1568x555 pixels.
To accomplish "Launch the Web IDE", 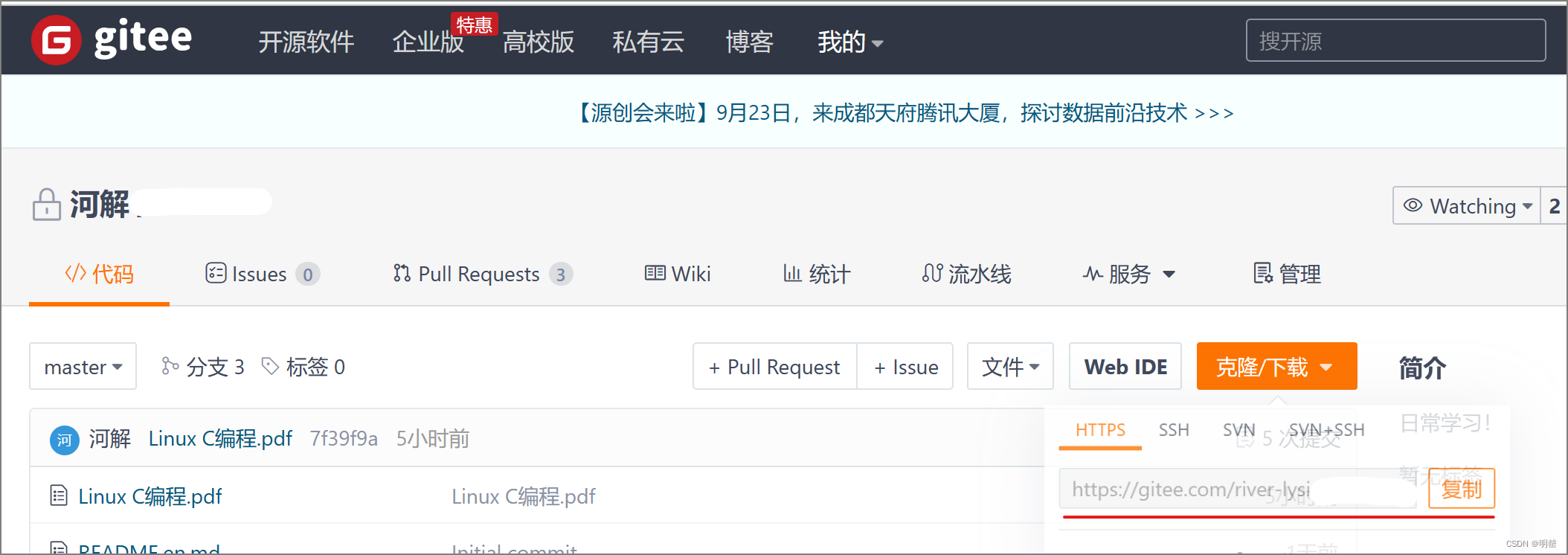I will [x=1125, y=366].
